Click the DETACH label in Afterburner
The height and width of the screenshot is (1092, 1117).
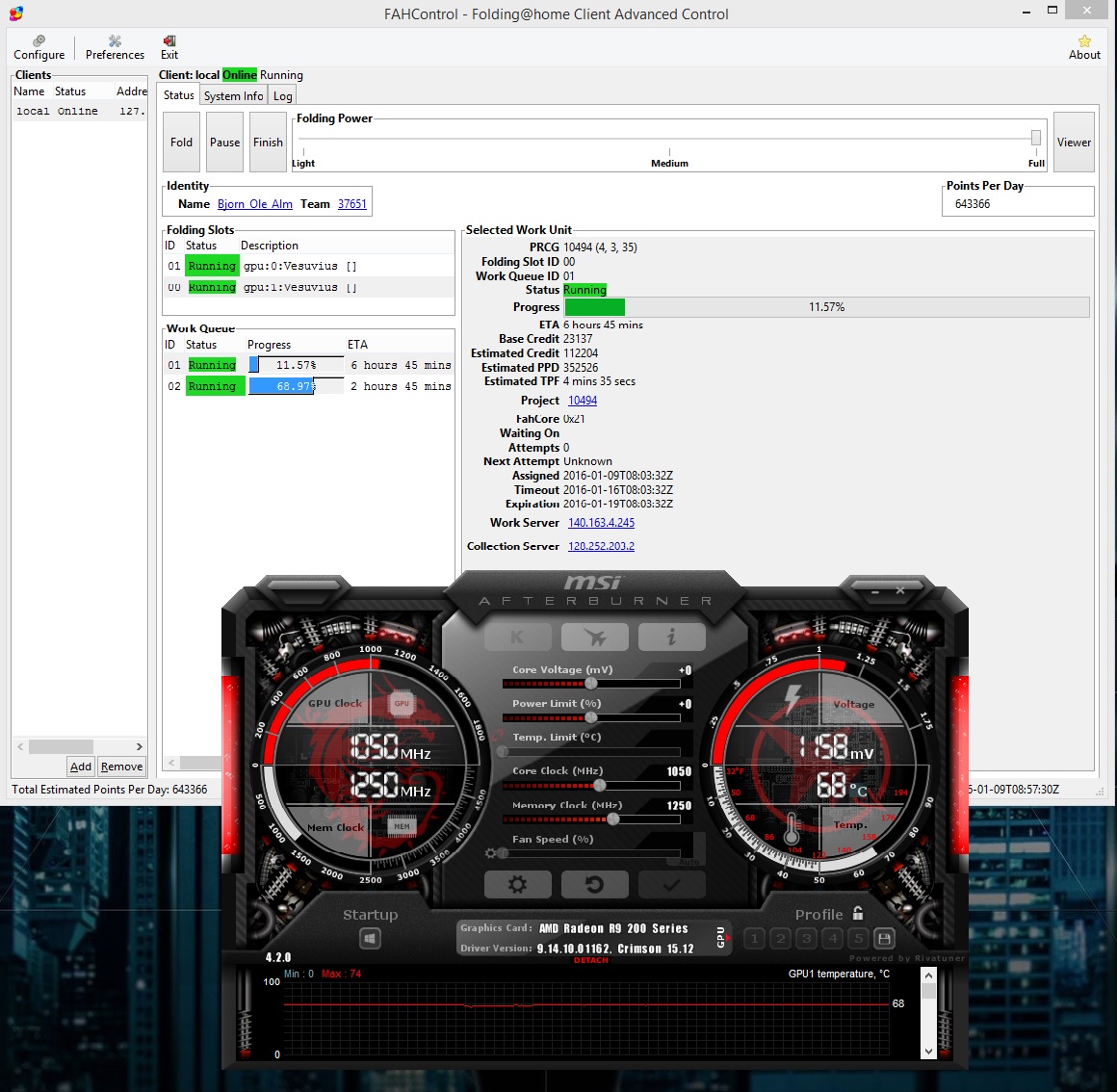[x=591, y=960]
